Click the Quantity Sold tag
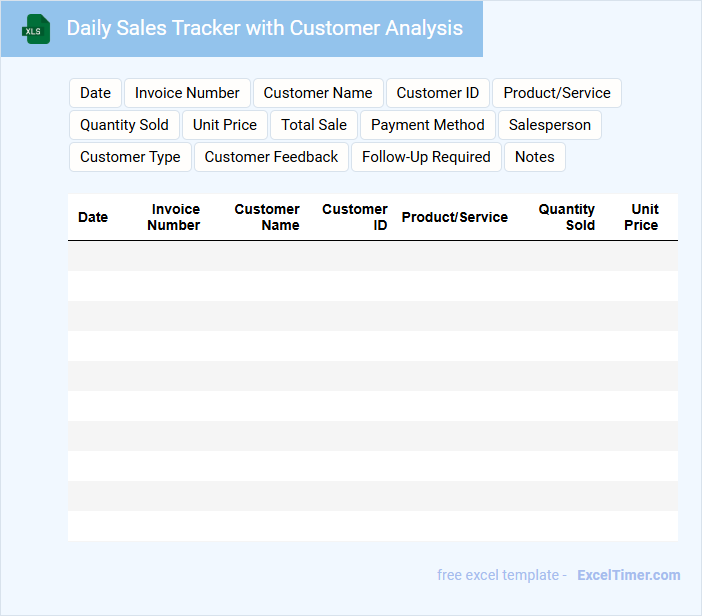The width and height of the screenshot is (702, 616). pos(124,125)
